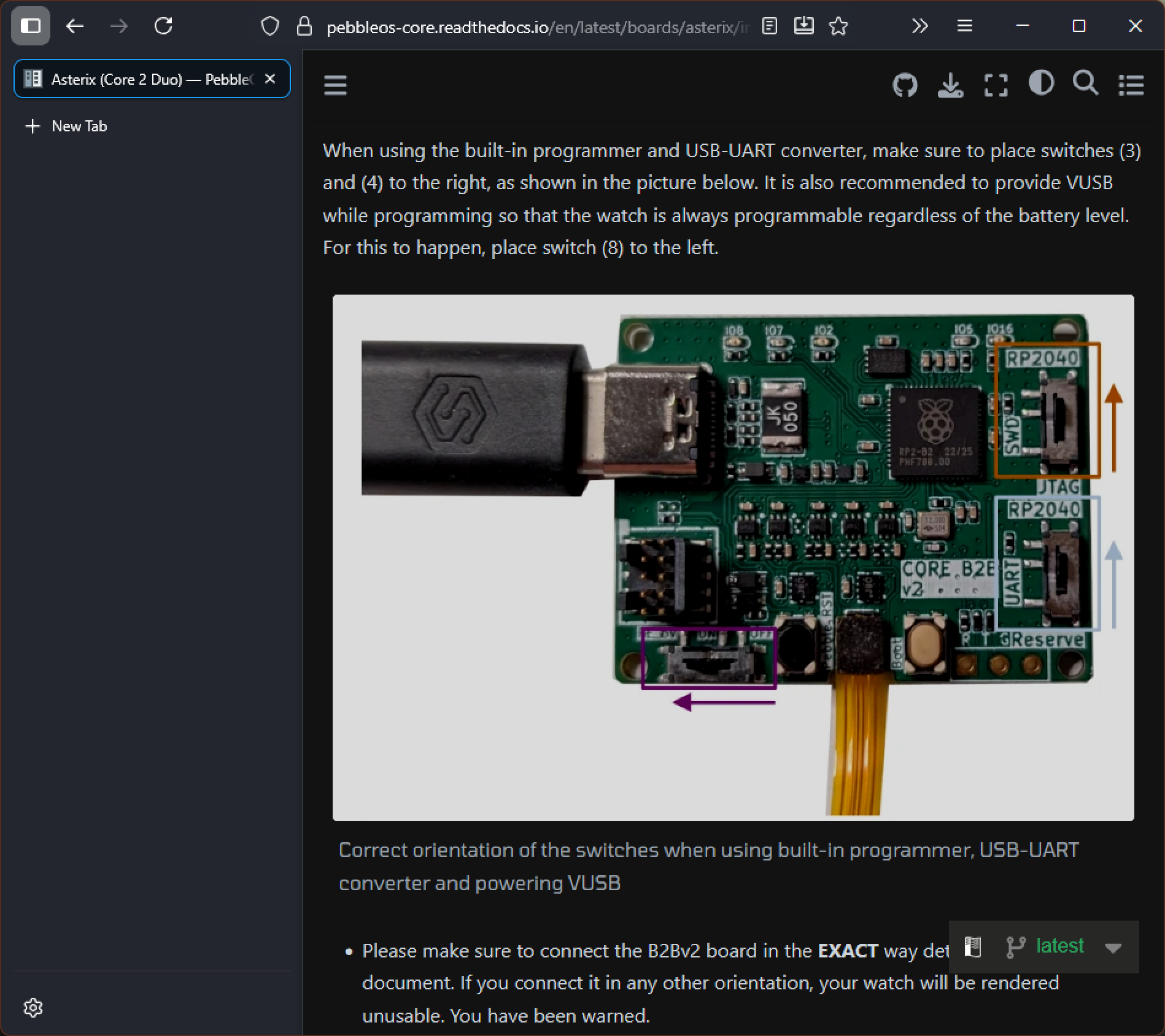The image size is (1165, 1036).
Task: Show site security padlock info
Action: pos(304,26)
